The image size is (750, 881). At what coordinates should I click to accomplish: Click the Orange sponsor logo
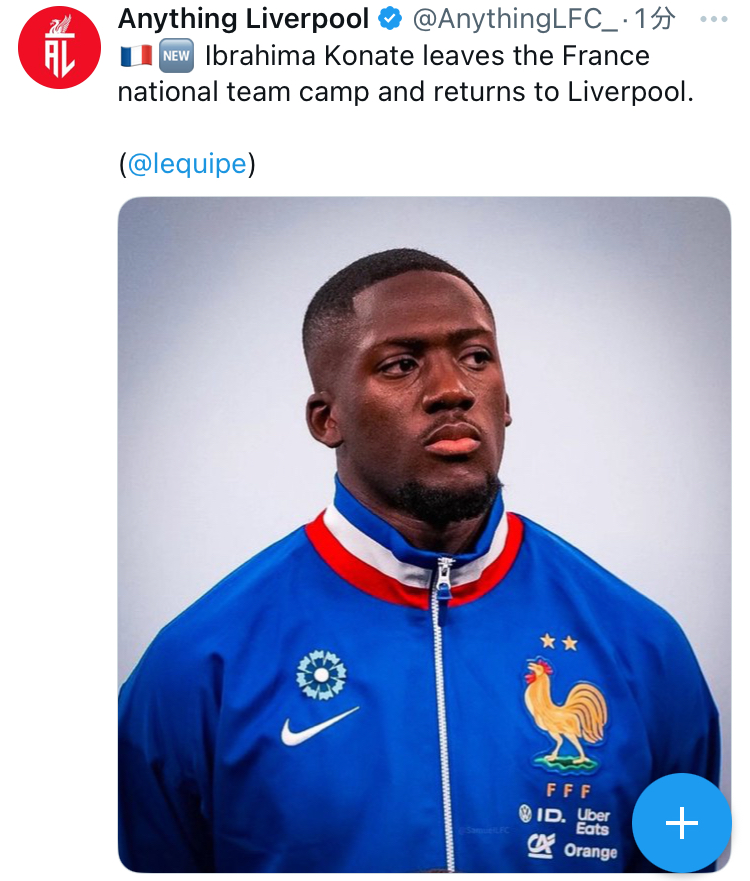click(590, 851)
